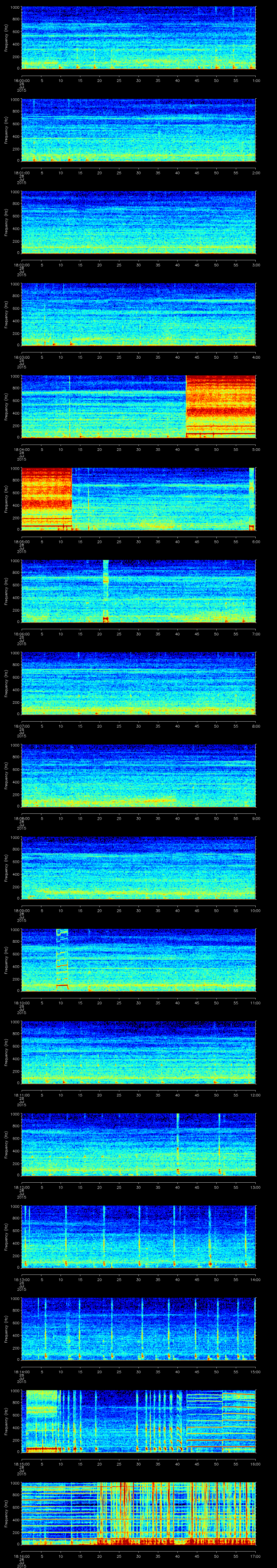Screen dimensions: 277x1568
Task: Click the 1:00 end-of-axis time label
Action: 256,80
